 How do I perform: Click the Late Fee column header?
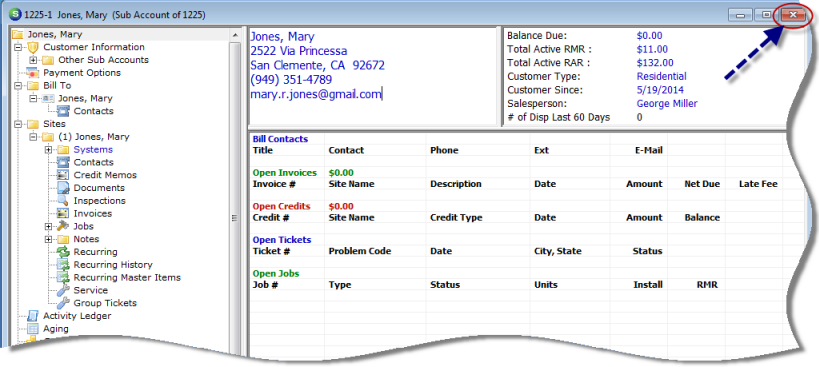tap(758, 184)
